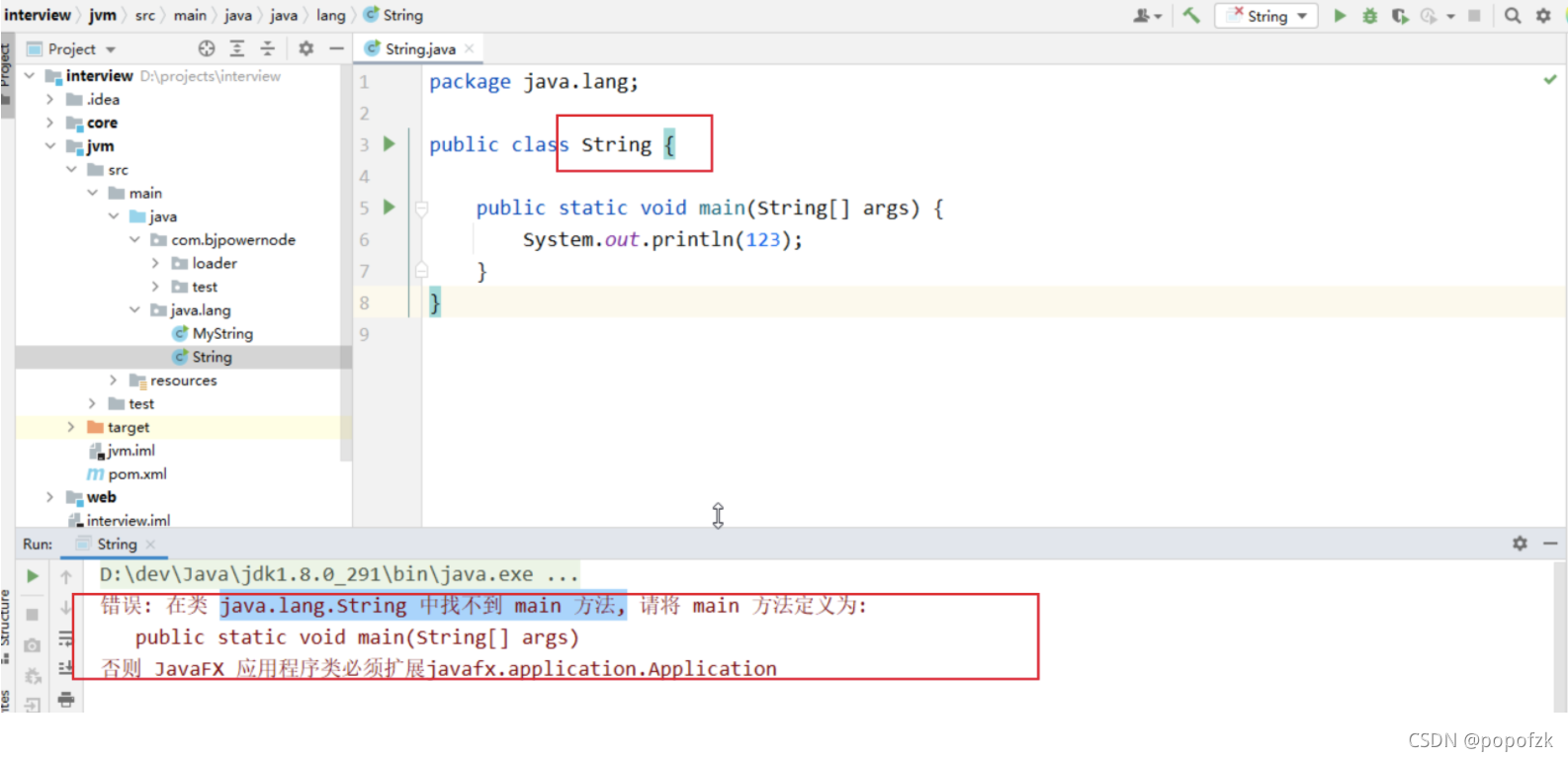The width and height of the screenshot is (1568, 761).
Task: Click the Build Project hammer icon
Action: pos(1191,15)
